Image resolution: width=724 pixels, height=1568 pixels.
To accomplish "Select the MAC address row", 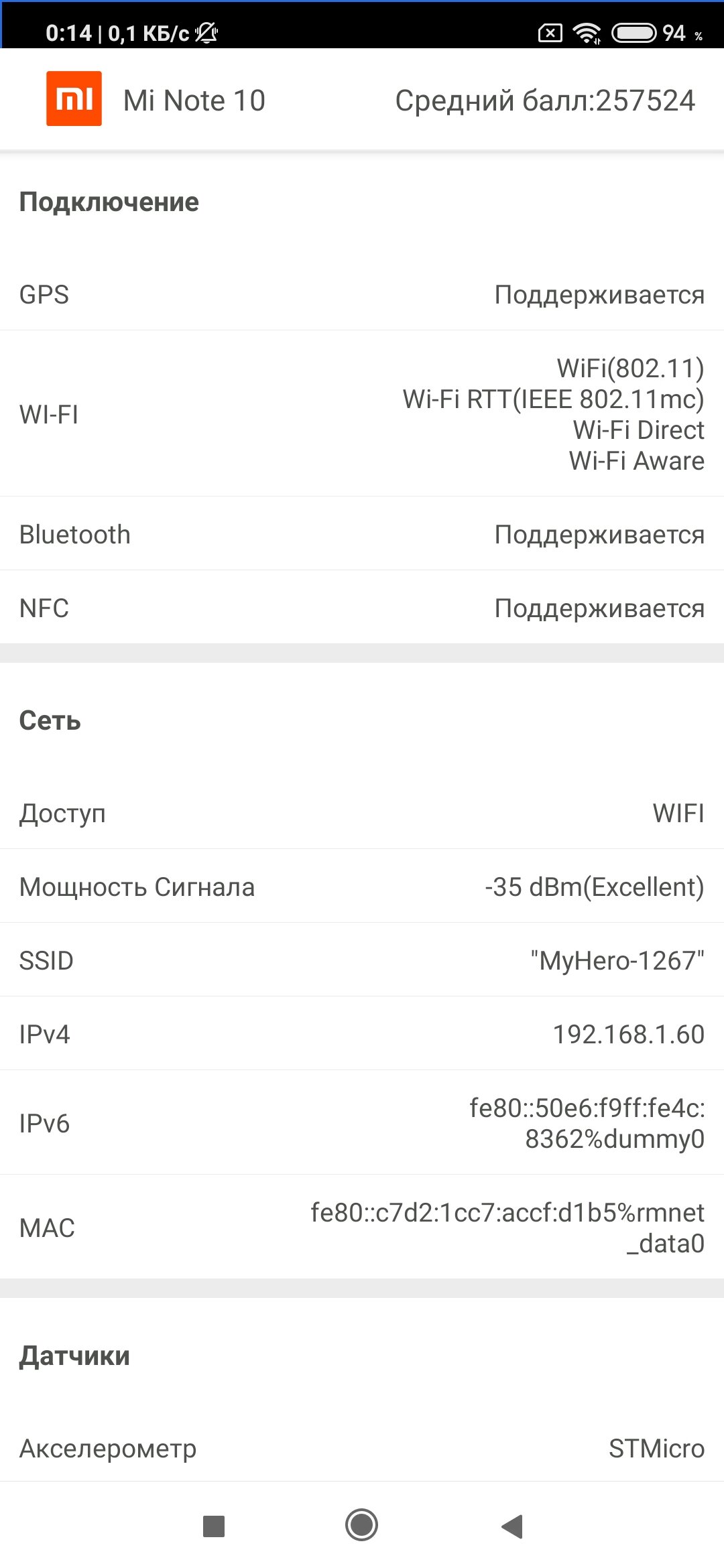I will [x=362, y=1227].
